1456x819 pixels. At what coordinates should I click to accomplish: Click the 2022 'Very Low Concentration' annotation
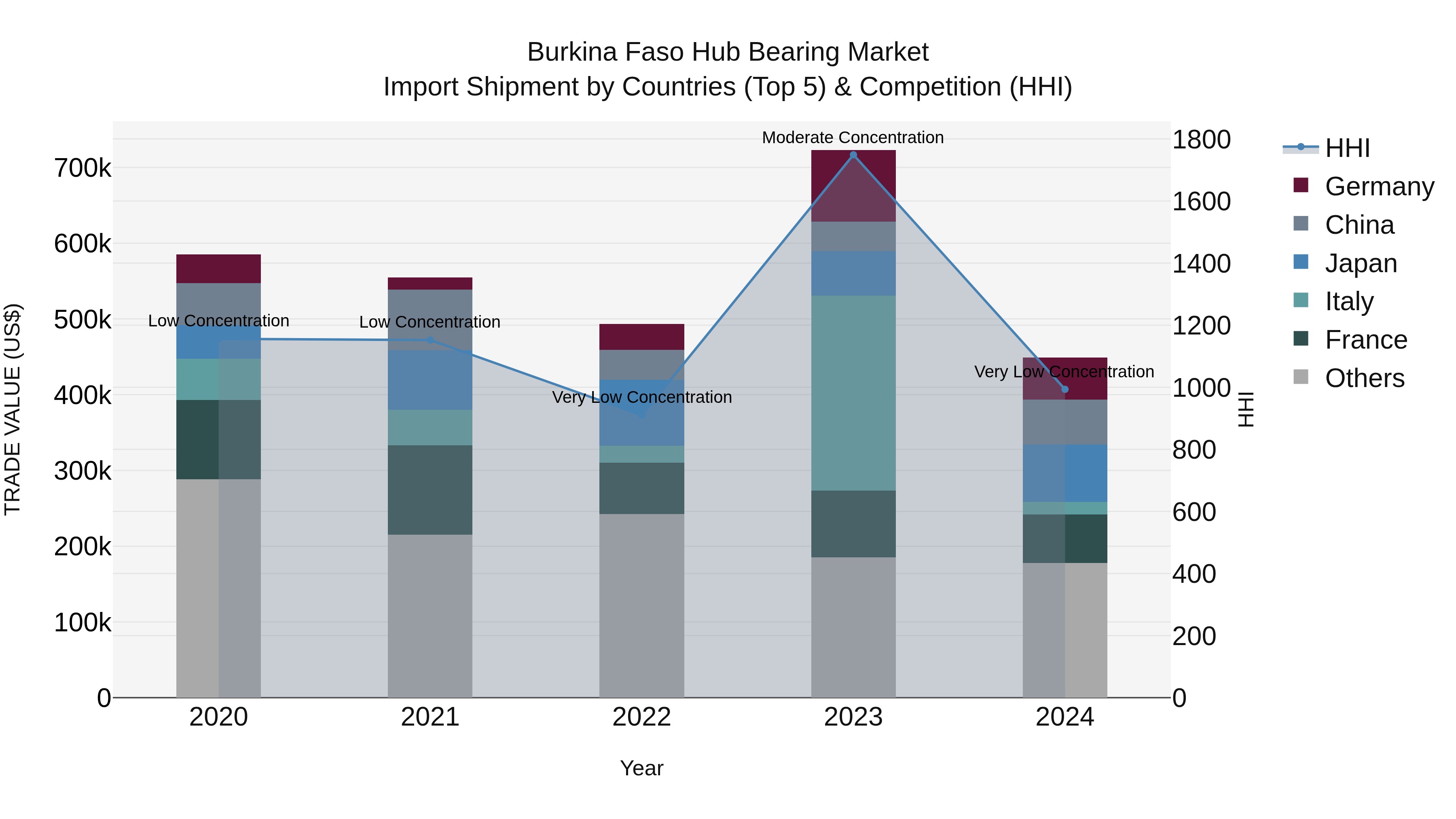click(642, 397)
